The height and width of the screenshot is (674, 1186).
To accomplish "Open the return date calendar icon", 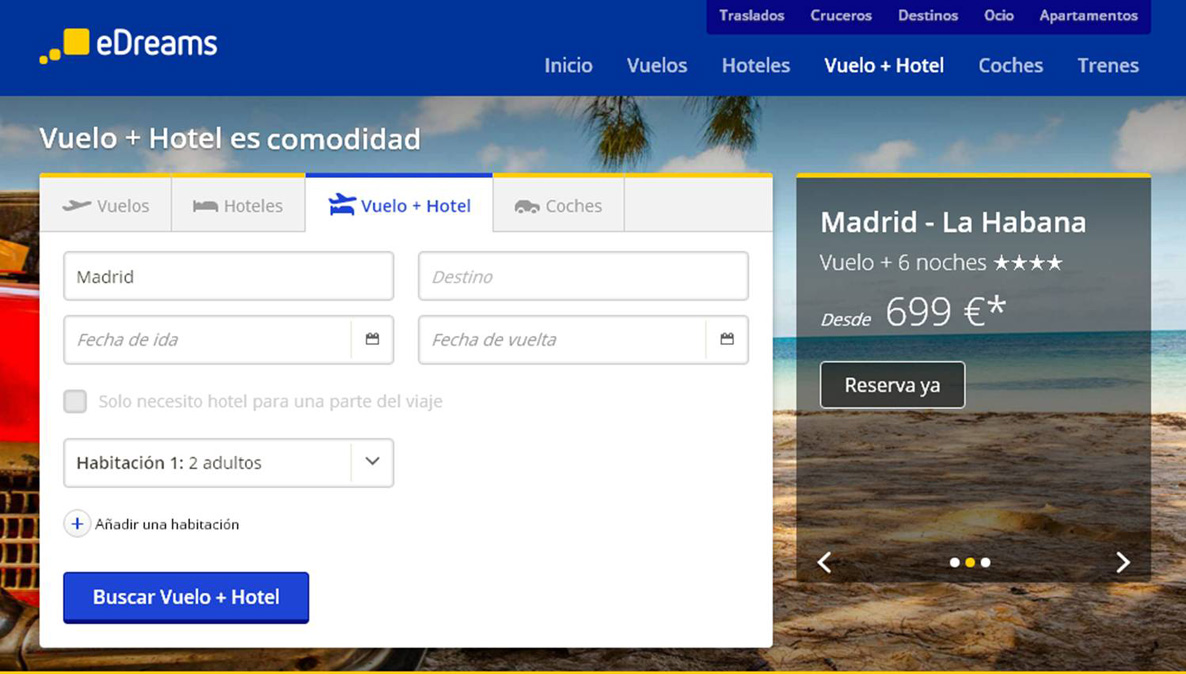I will tap(727, 339).
